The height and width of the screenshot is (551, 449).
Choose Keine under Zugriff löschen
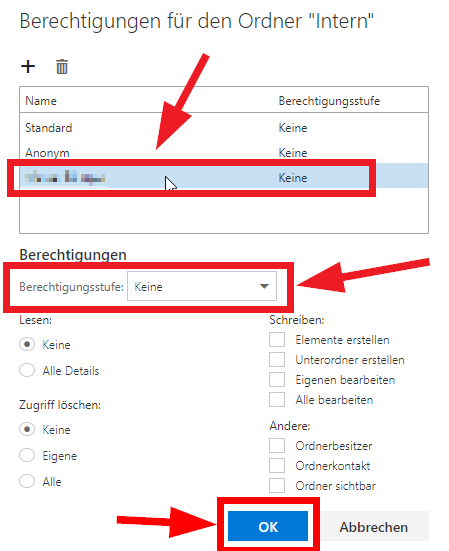[x=27, y=429]
